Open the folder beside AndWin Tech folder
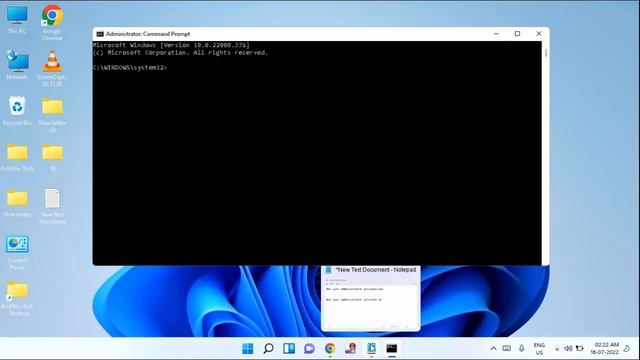This screenshot has height=360, width=640. pos(52,157)
